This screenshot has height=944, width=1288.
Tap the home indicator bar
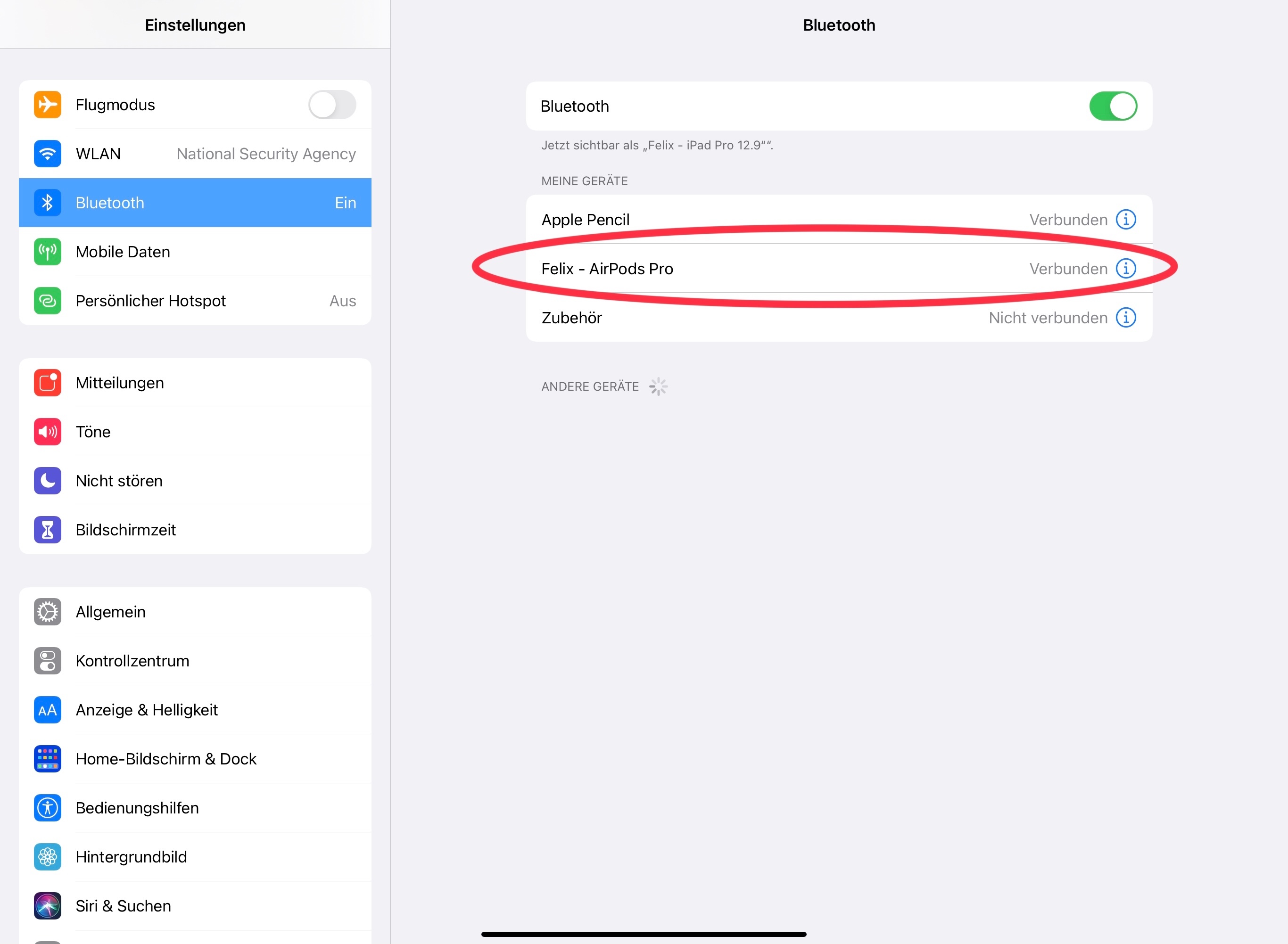pos(644,934)
